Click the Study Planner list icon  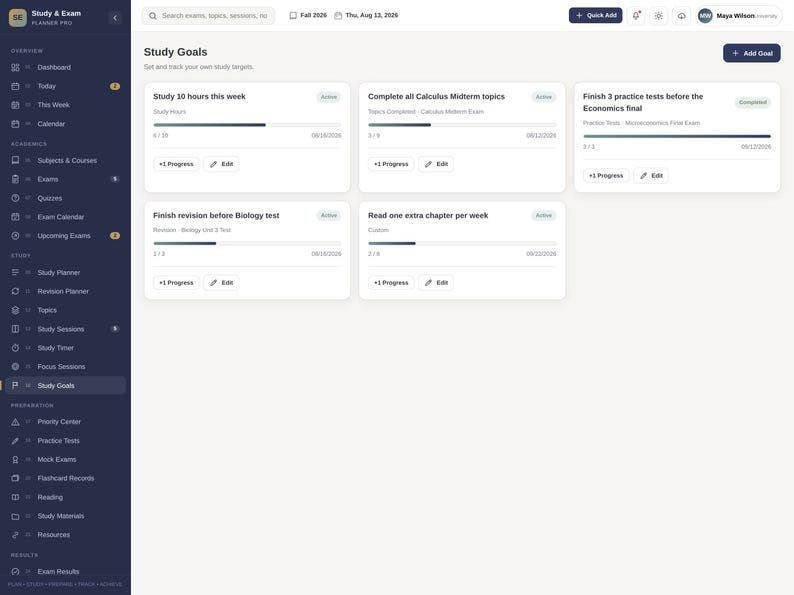pos(15,272)
